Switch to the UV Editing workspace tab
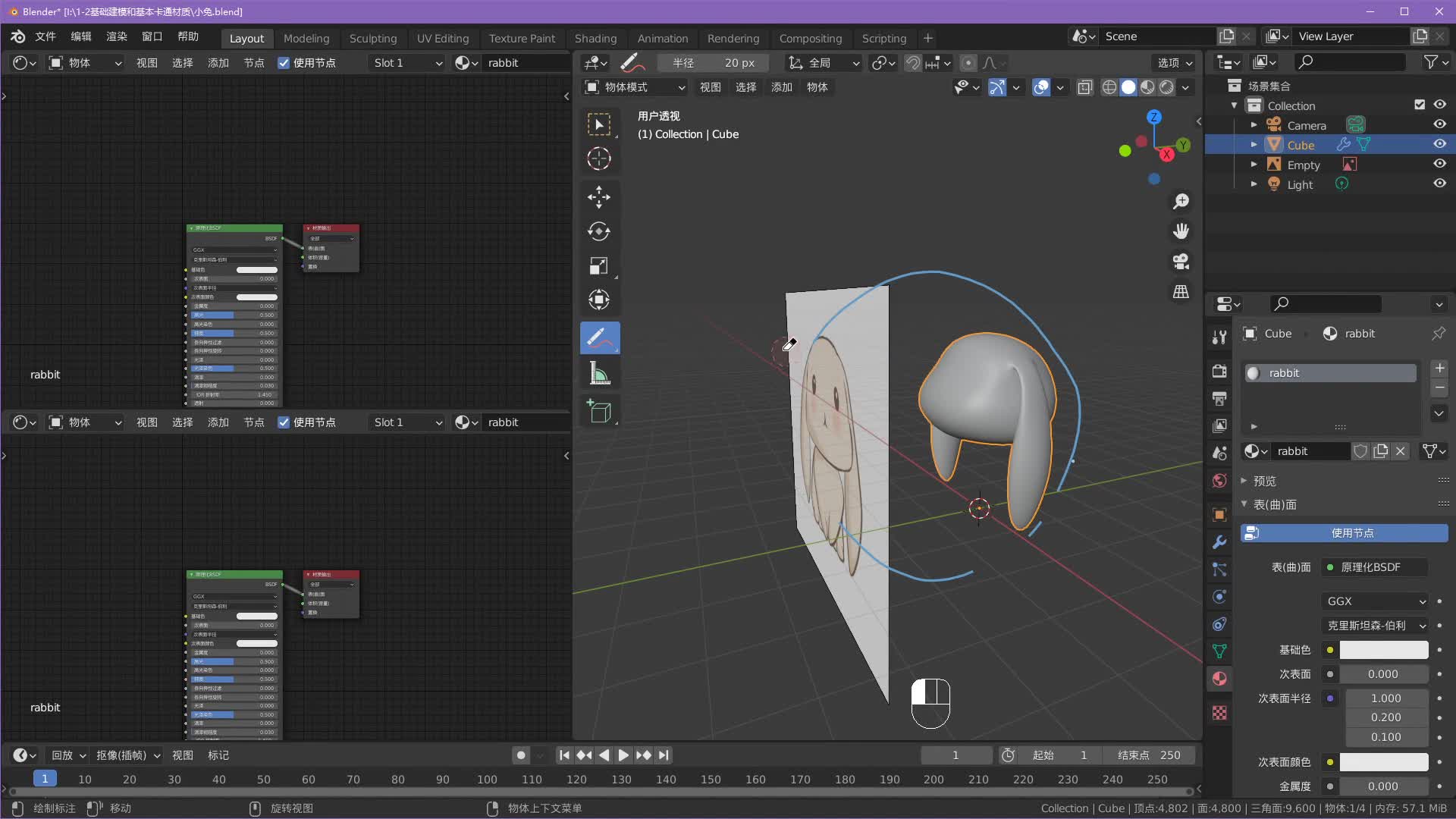 443,38
